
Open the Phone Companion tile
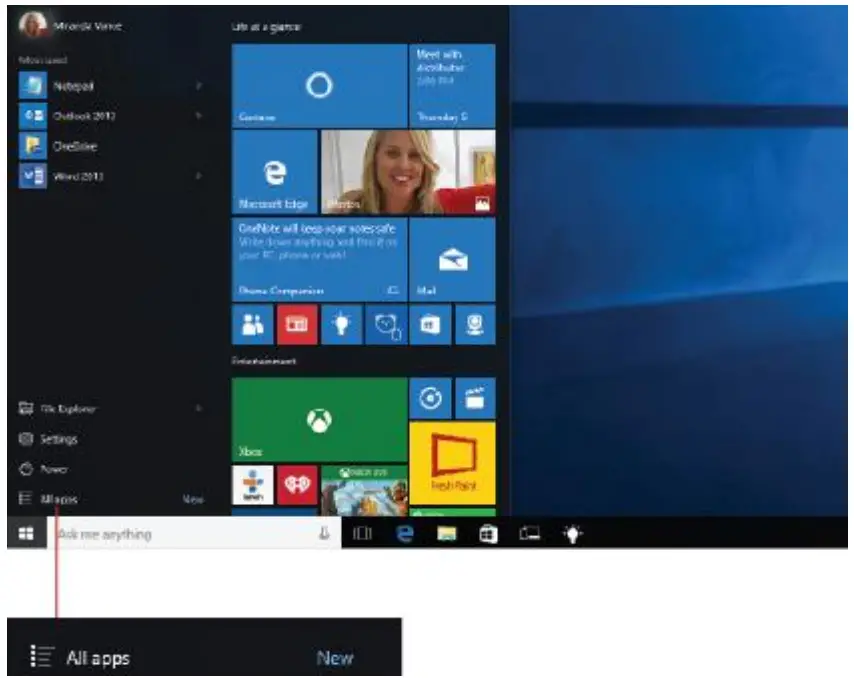tap(319, 259)
